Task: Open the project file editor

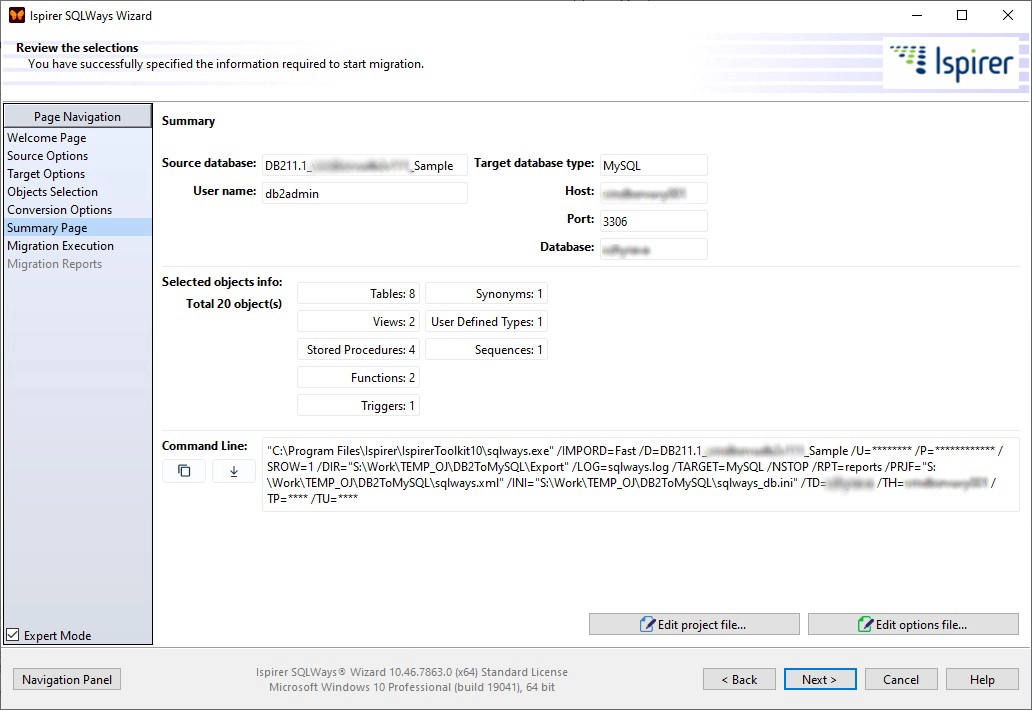Action: click(694, 624)
